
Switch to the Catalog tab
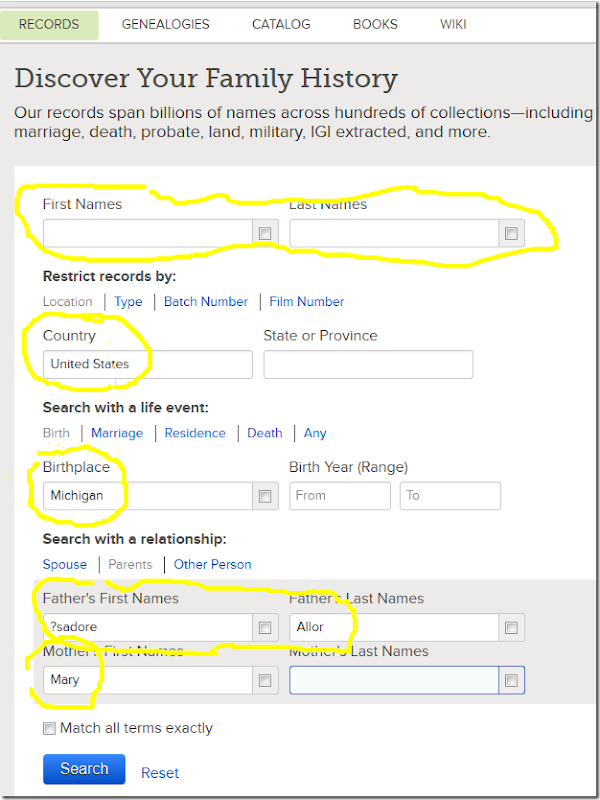281,24
